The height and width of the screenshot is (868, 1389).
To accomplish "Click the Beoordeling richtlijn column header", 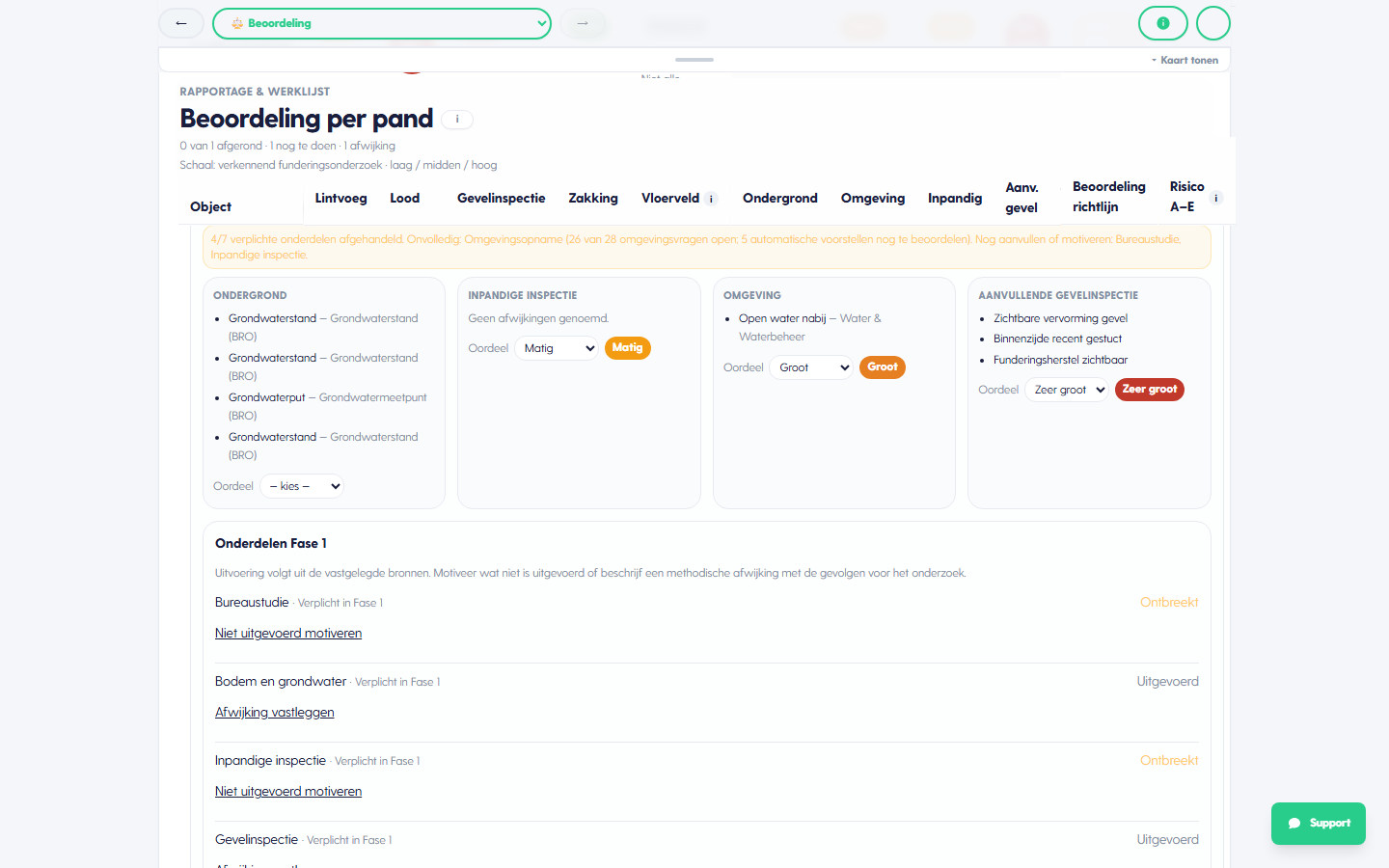I will click(x=1109, y=197).
